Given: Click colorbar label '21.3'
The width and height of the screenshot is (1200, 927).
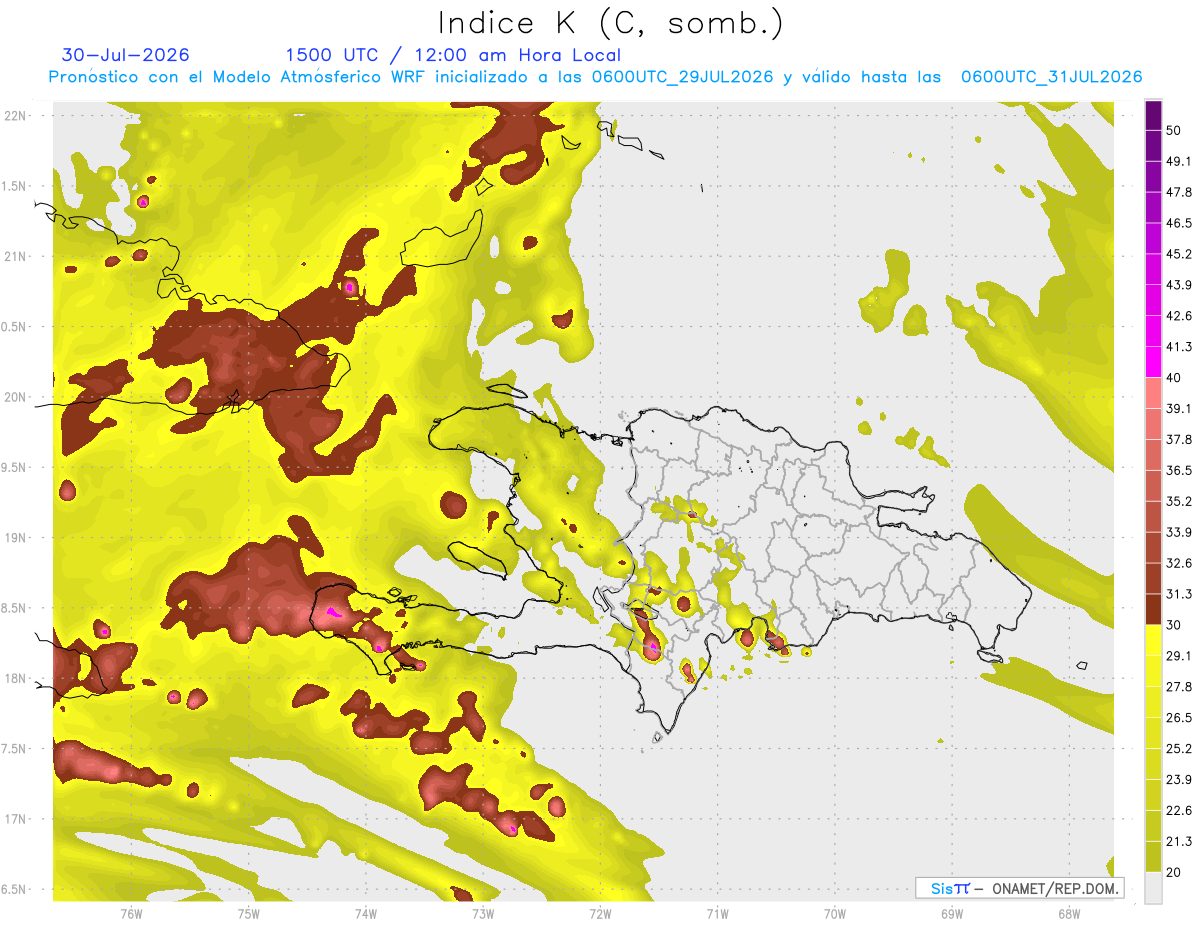Looking at the screenshot, I should coord(1179,841).
